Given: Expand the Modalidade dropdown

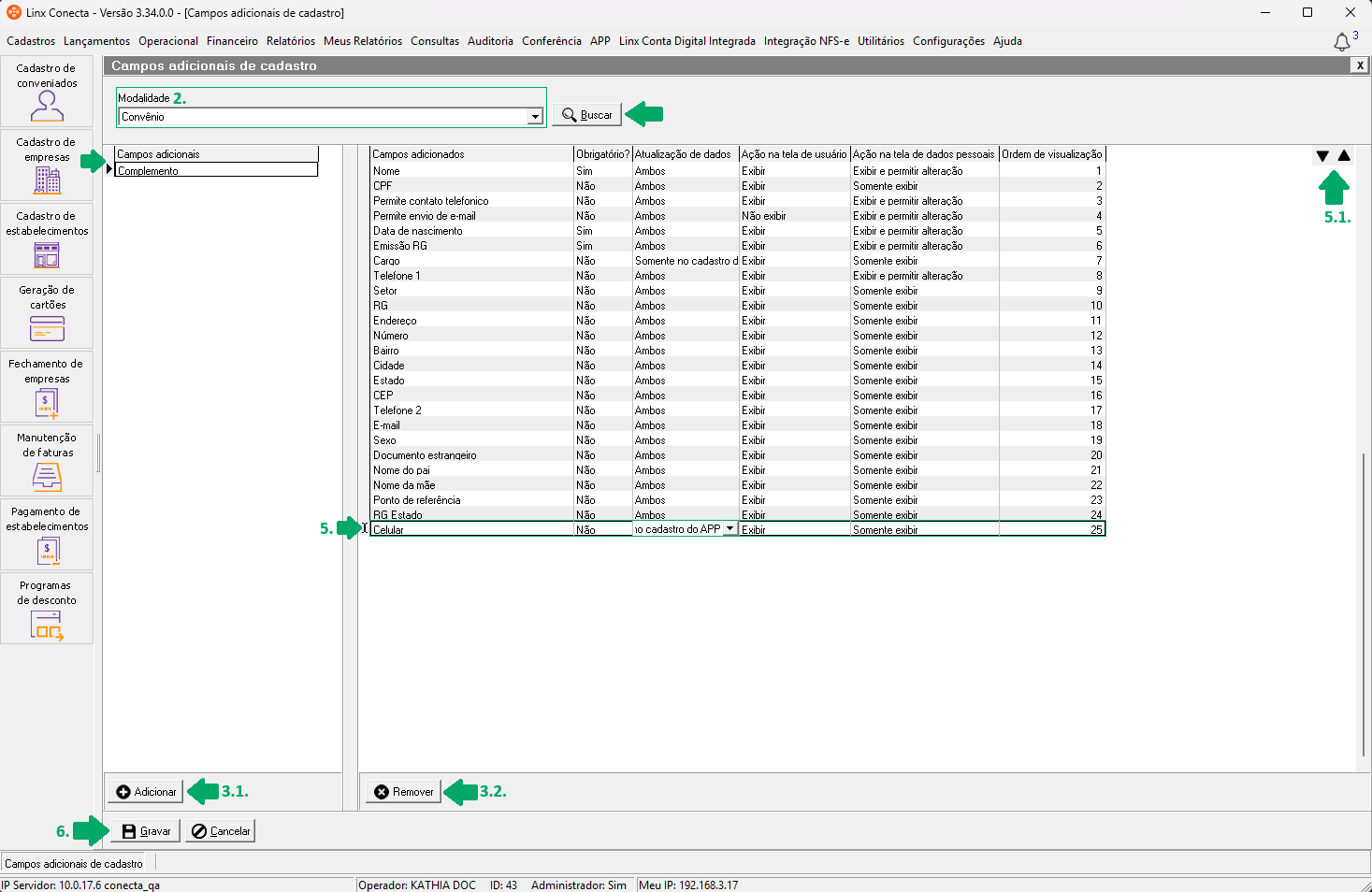Looking at the screenshot, I should [x=535, y=117].
